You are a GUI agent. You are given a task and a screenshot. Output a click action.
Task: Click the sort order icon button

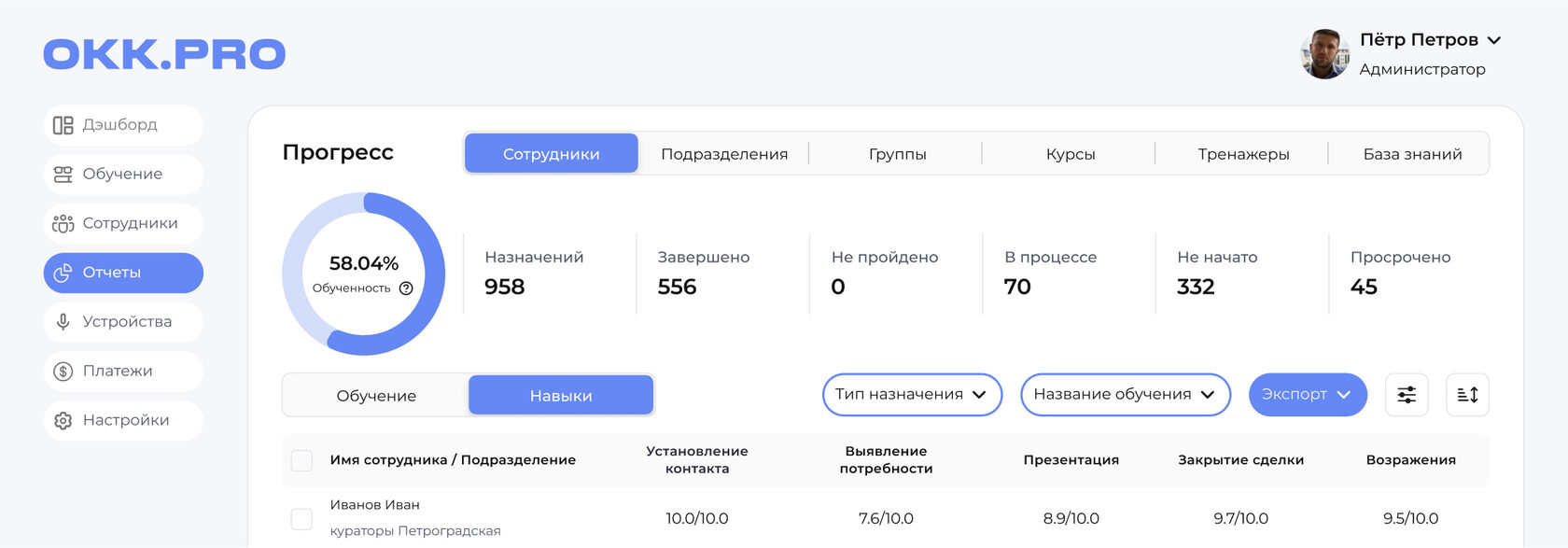(x=1467, y=395)
